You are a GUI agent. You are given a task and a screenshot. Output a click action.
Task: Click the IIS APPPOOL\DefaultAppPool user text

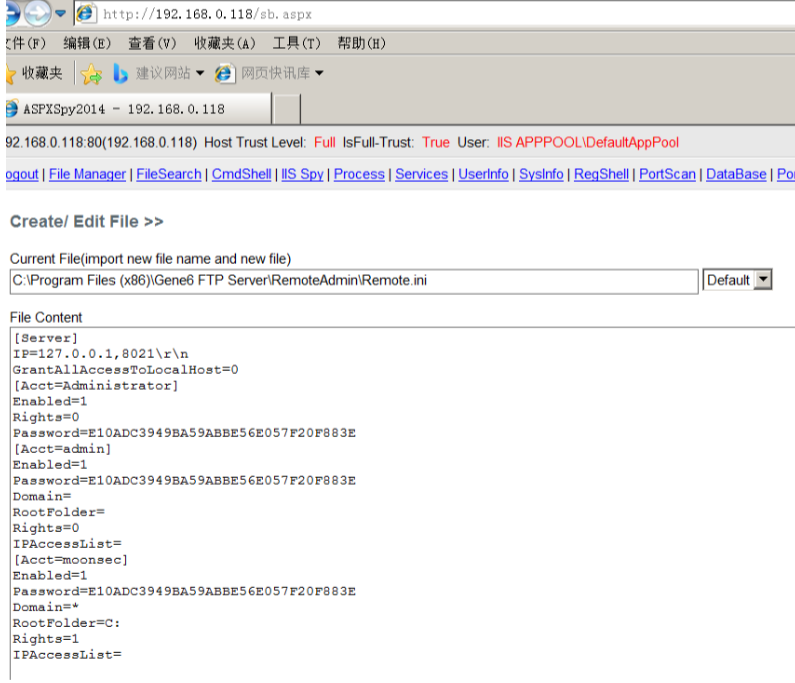[588, 142]
